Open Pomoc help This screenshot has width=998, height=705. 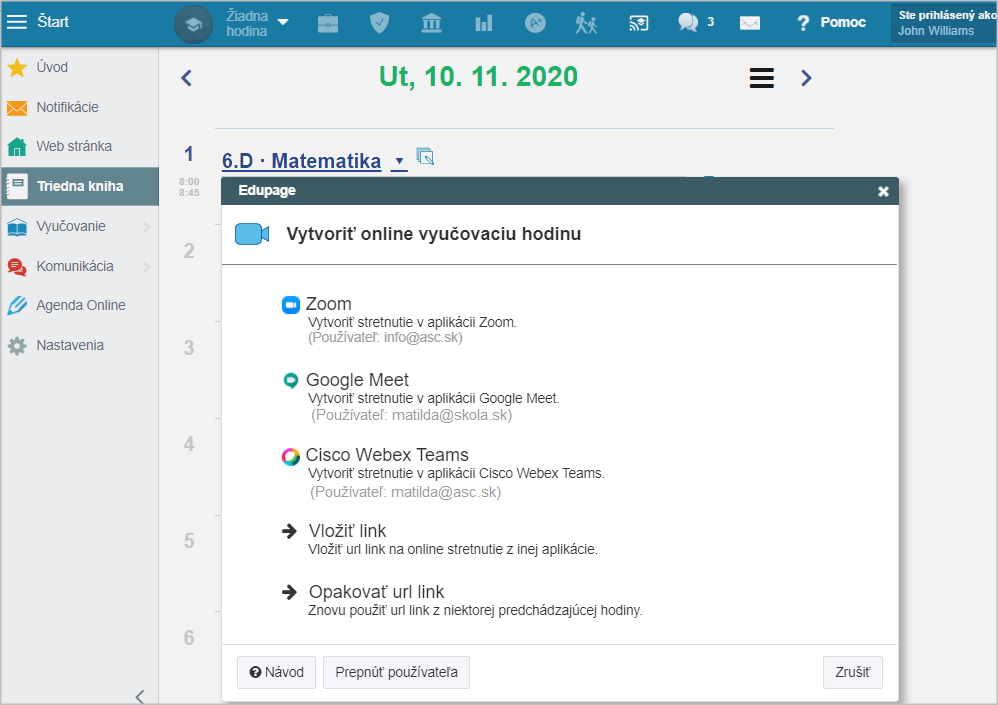(x=831, y=23)
